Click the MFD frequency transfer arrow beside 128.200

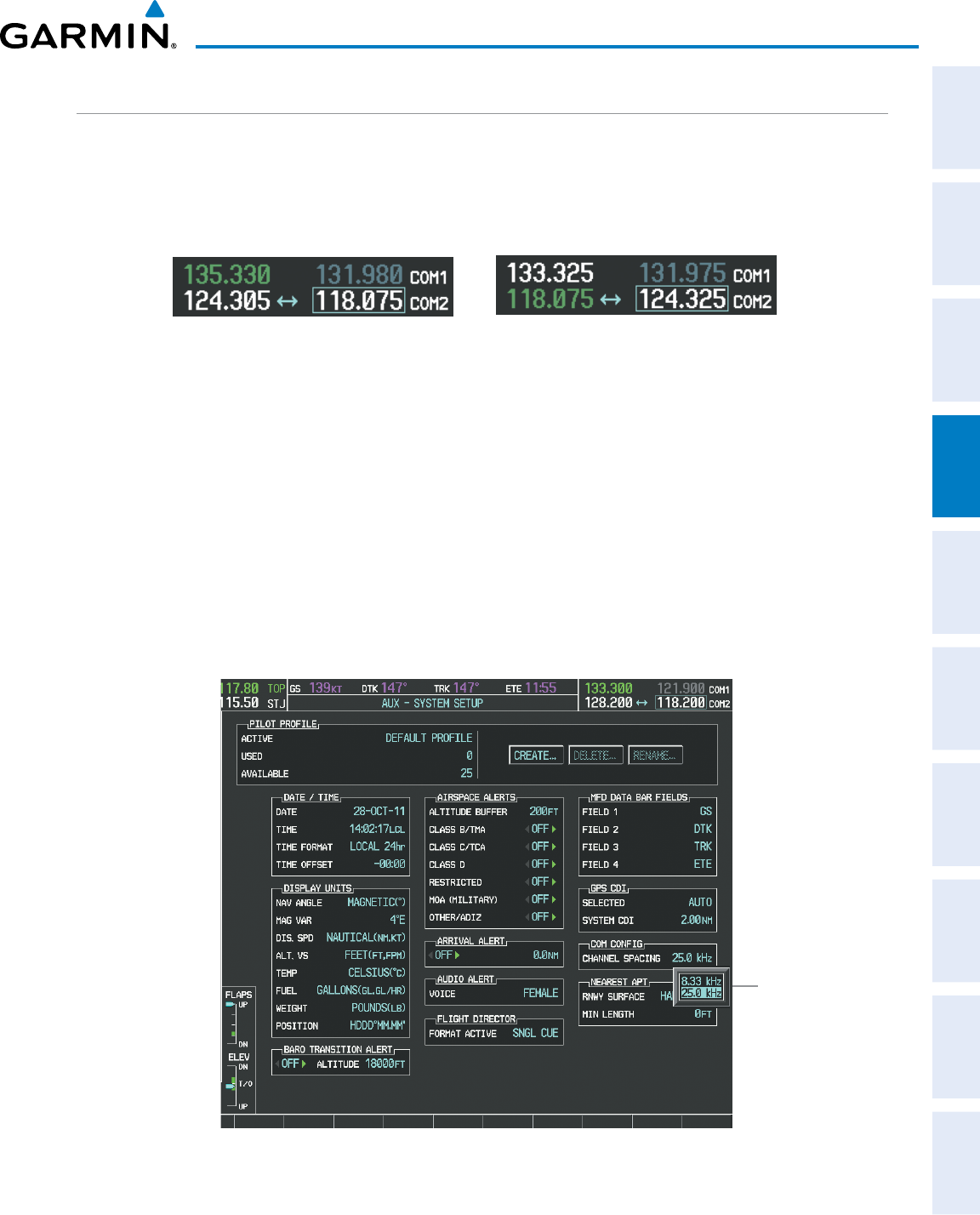point(642,703)
